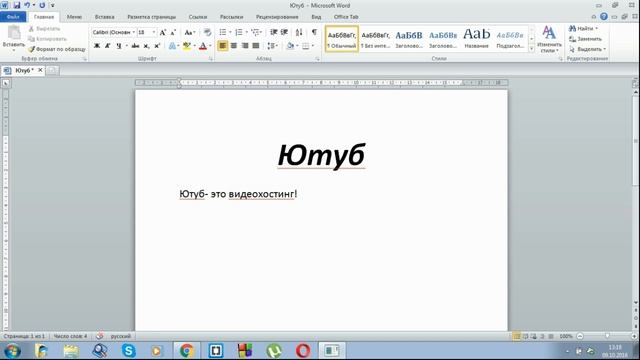Image resolution: width=640 pixels, height=360 pixels.
Task: Open the line spacing dropdown
Action: (x=277, y=46)
